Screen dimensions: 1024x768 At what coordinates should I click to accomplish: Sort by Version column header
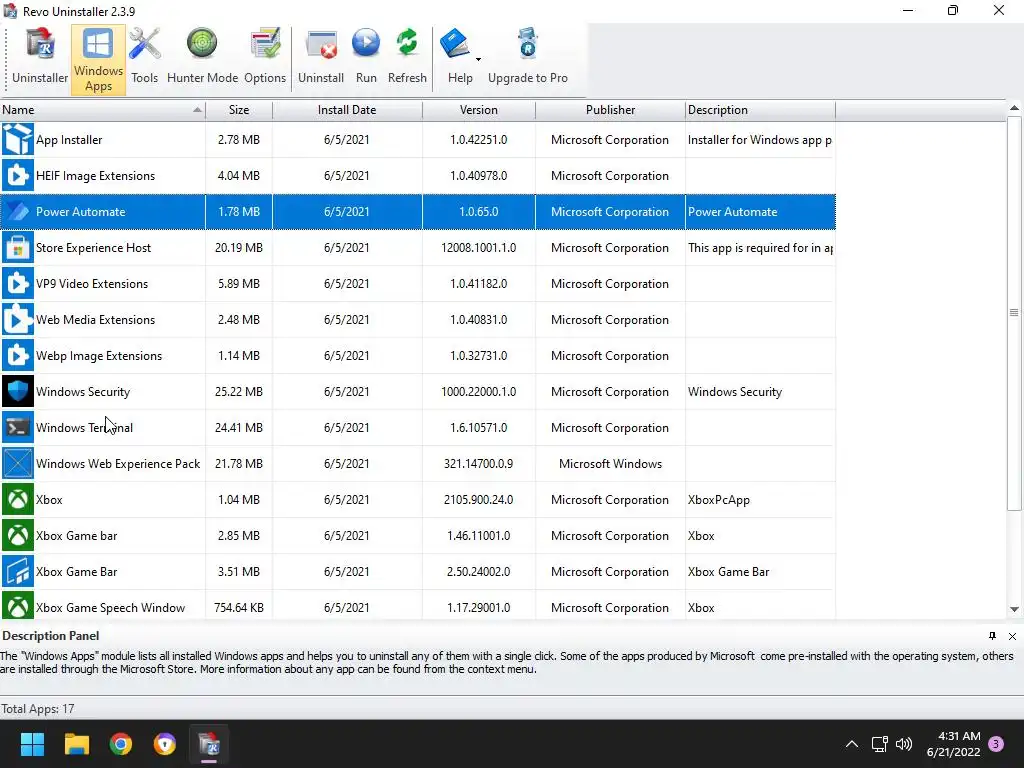tap(479, 110)
